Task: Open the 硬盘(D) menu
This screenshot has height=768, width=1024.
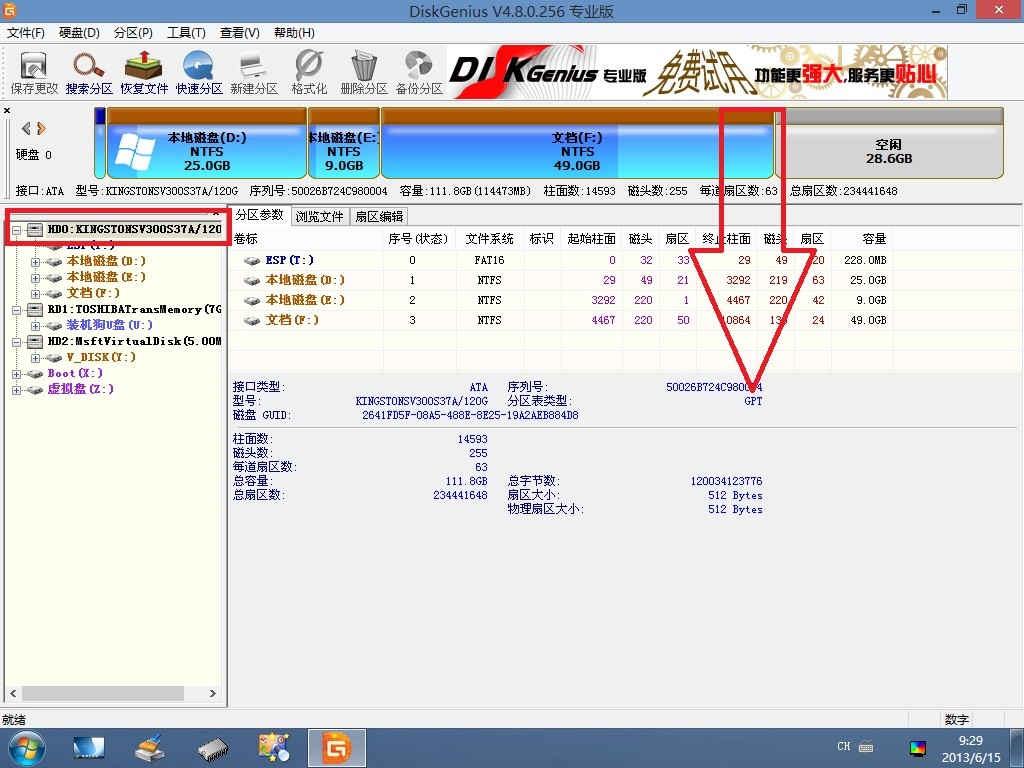Action: pyautogui.click(x=79, y=33)
